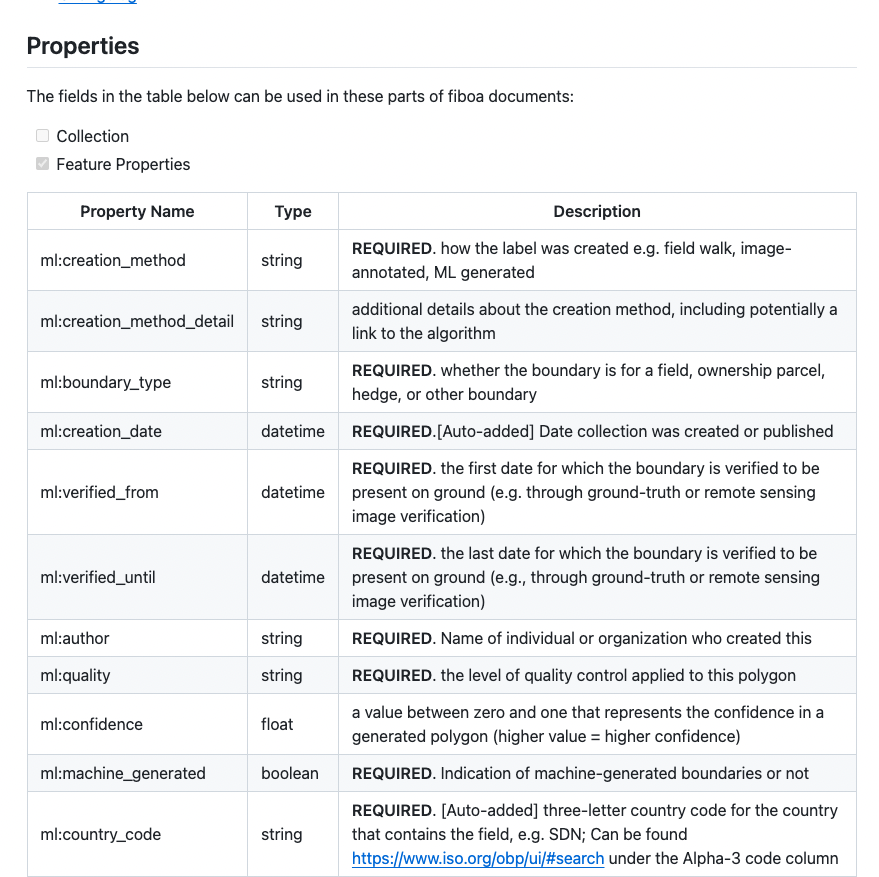Toggle the Collection checkbox
The height and width of the screenshot is (877, 879).
tap(43, 136)
